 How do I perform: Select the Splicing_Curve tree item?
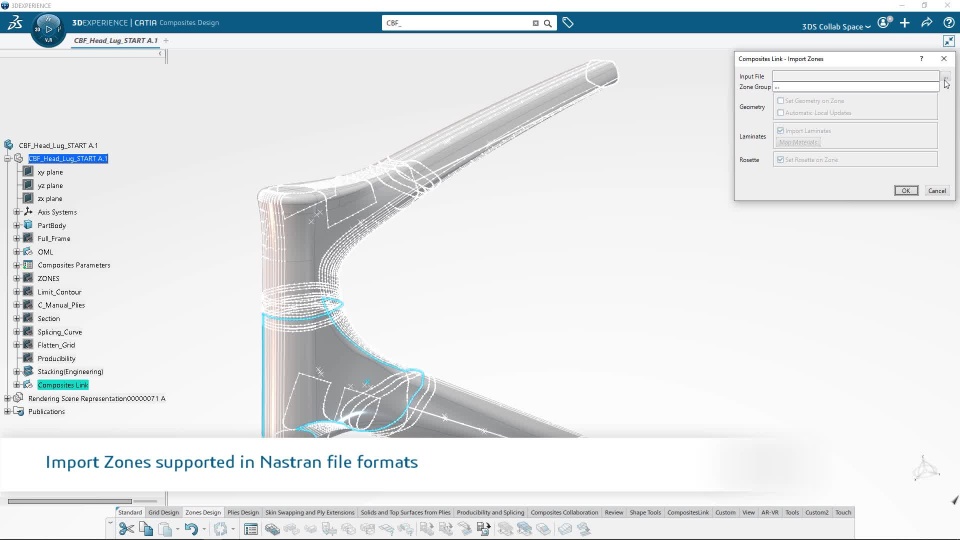(x=59, y=332)
